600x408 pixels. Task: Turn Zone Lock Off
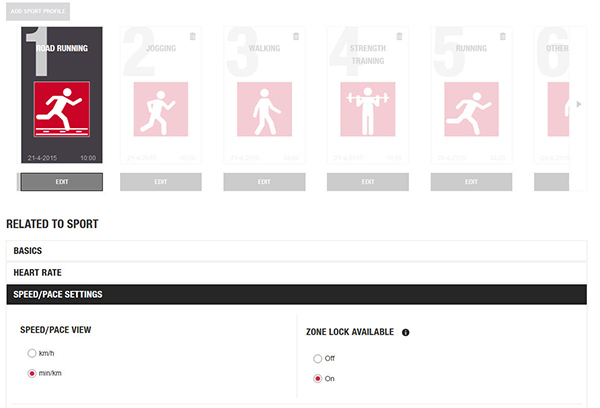(x=318, y=358)
